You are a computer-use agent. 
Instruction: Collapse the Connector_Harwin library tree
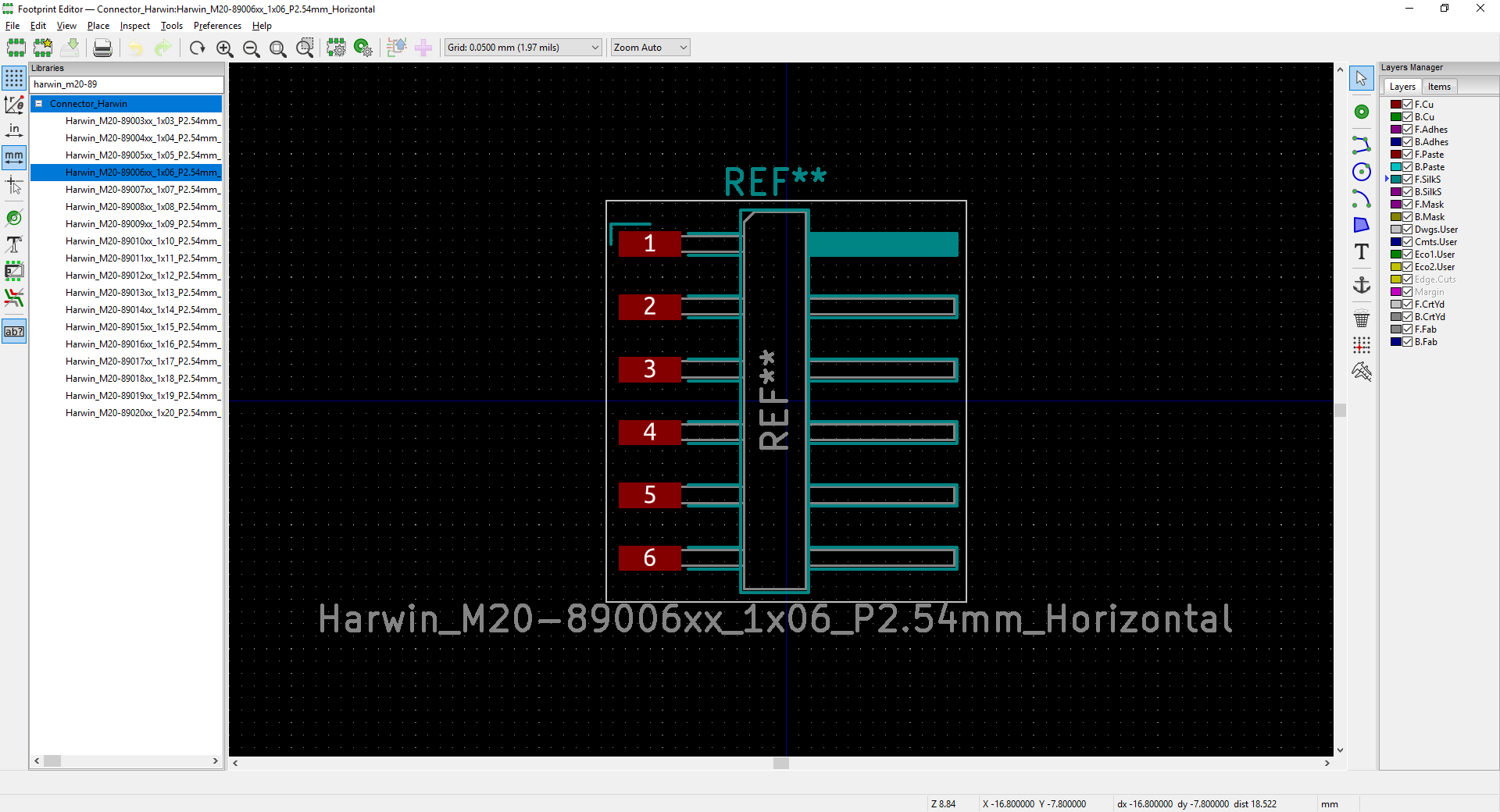[x=39, y=103]
